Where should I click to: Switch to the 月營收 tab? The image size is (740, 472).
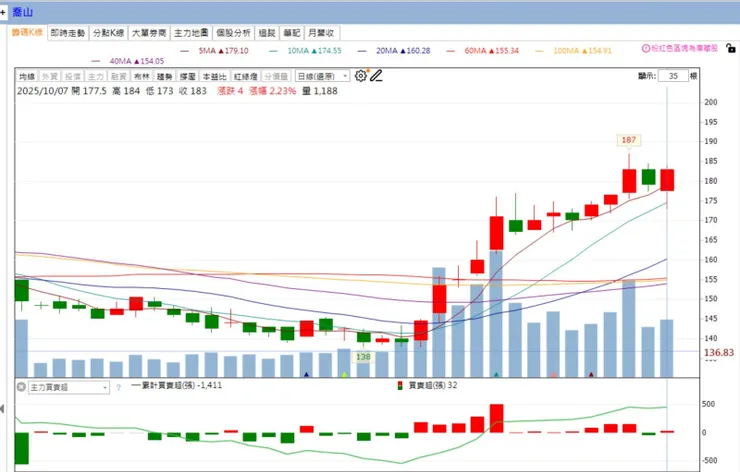click(321, 33)
